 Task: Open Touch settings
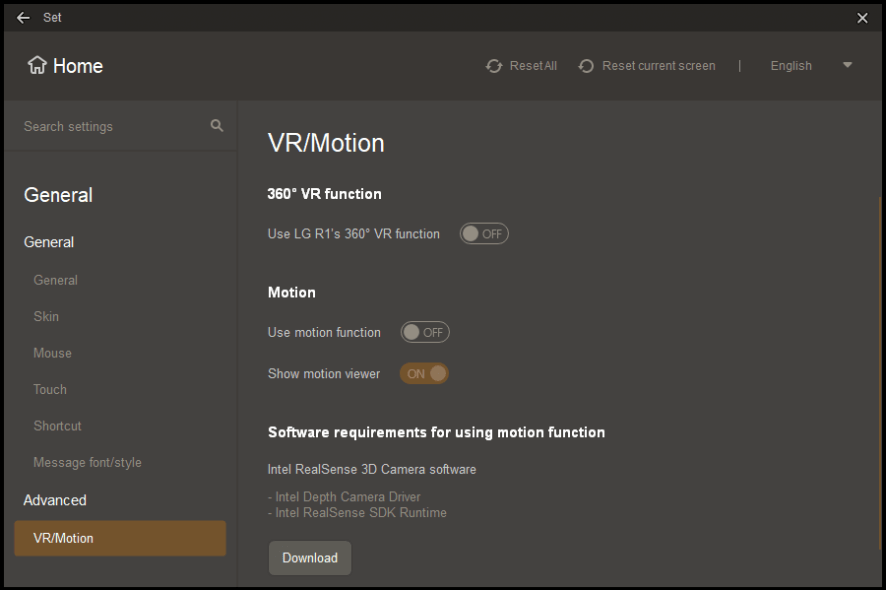coord(50,389)
